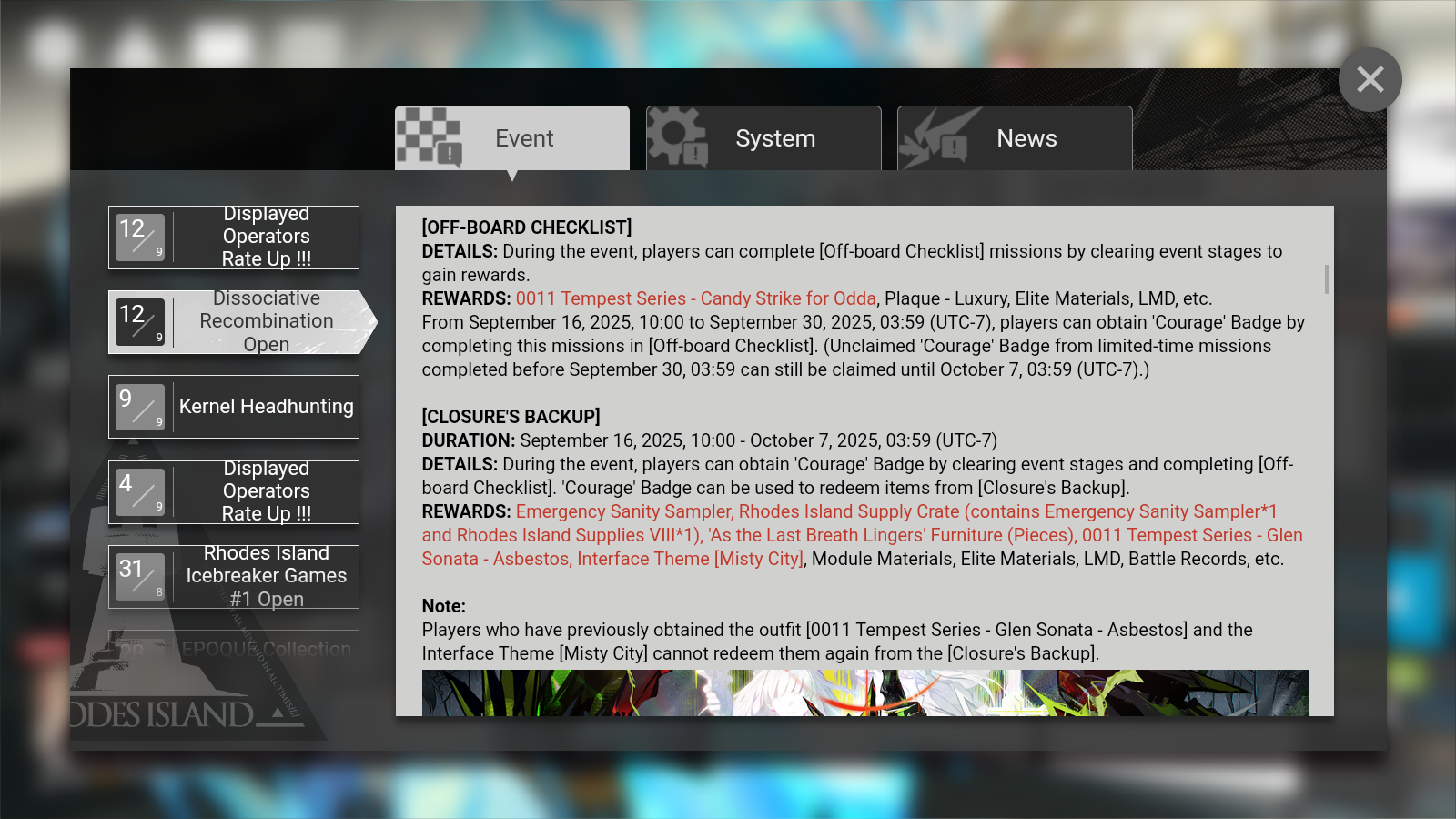Click the checkered flag Event icon

pyautogui.click(x=429, y=137)
